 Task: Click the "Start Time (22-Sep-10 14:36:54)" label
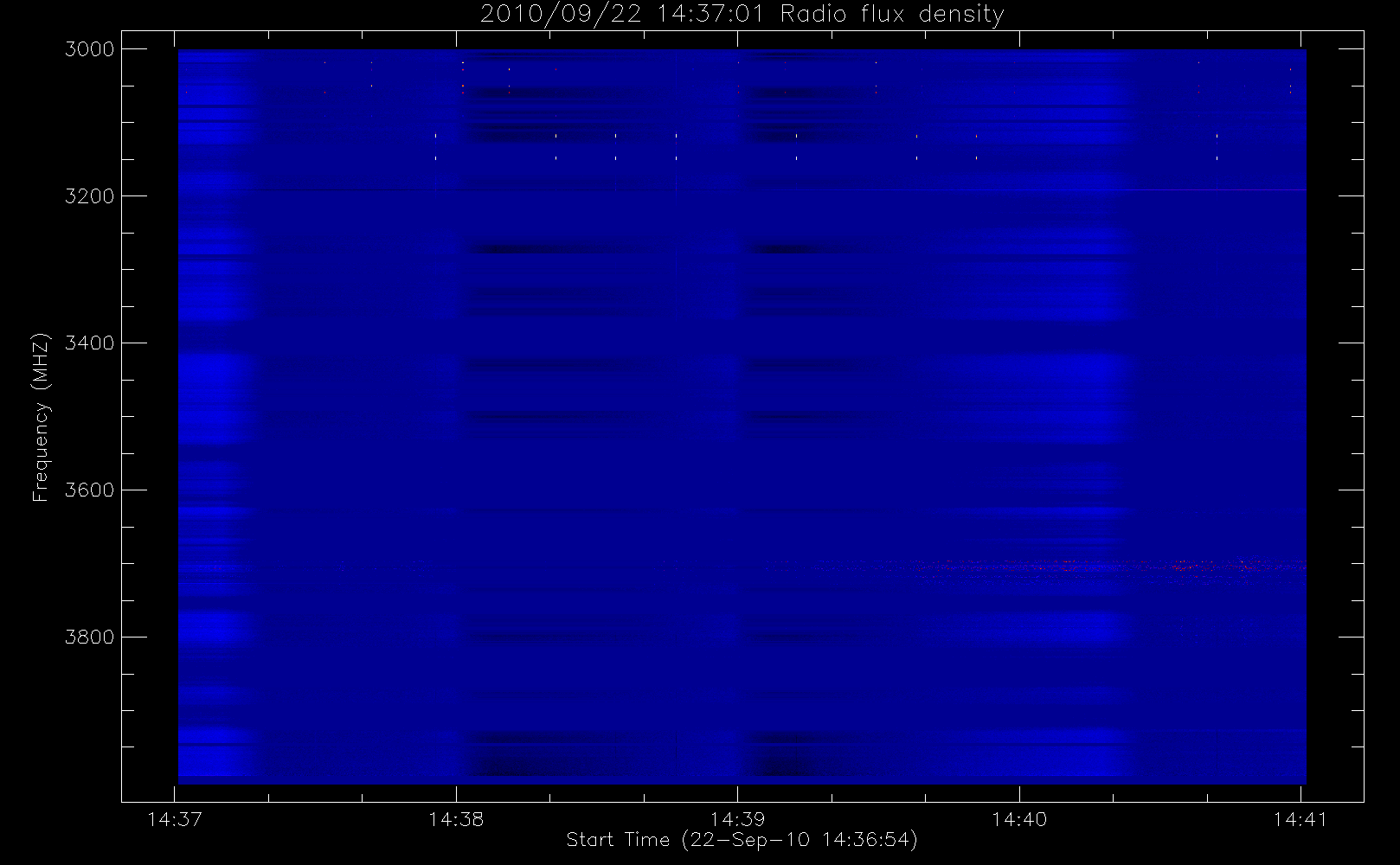click(x=742, y=840)
